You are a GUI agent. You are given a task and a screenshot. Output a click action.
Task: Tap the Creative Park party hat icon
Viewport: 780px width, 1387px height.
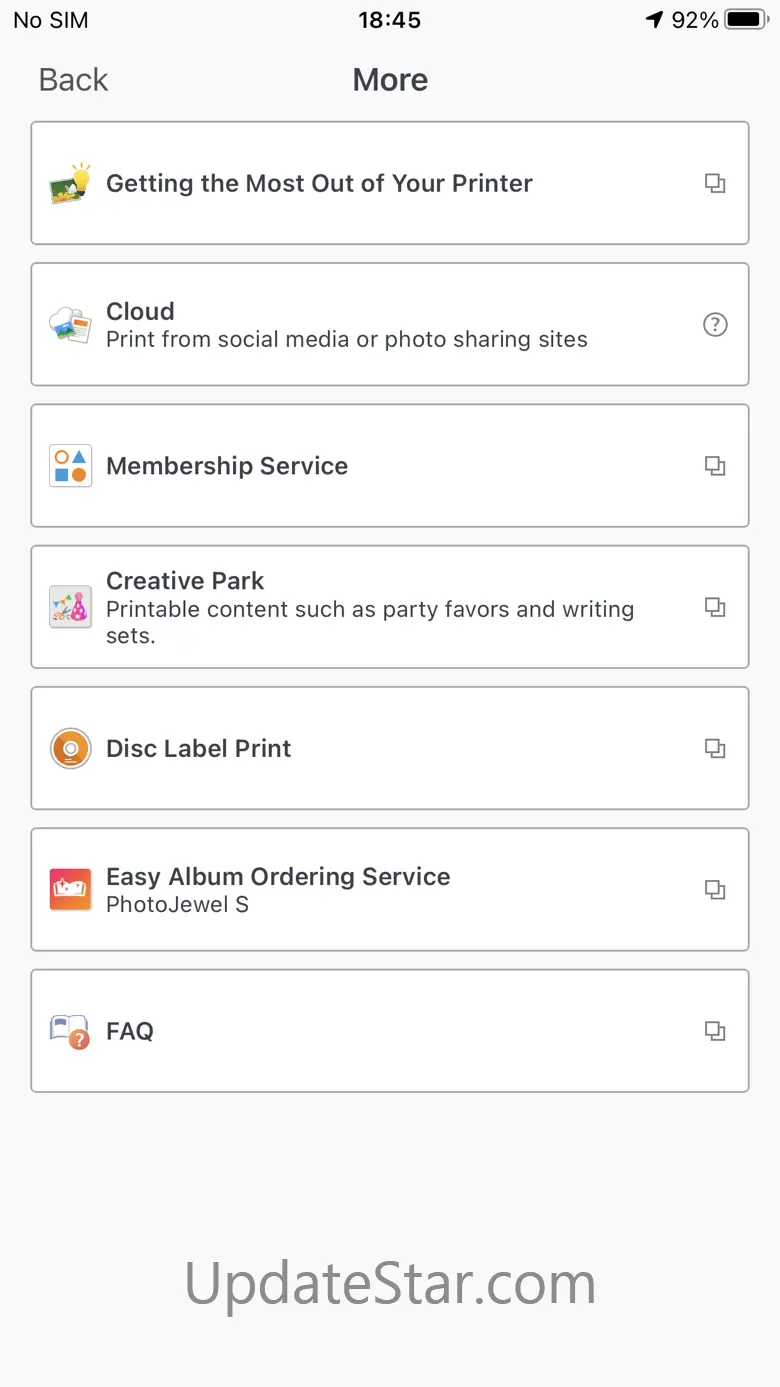71,607
